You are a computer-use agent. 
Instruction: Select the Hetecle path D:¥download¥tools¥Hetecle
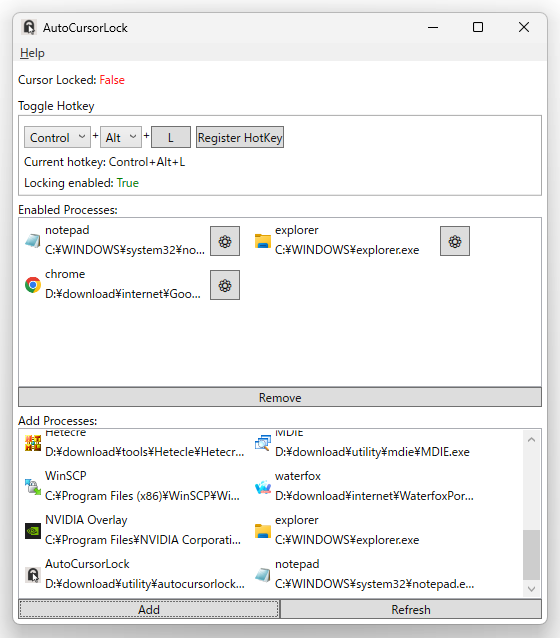[144, 452]
